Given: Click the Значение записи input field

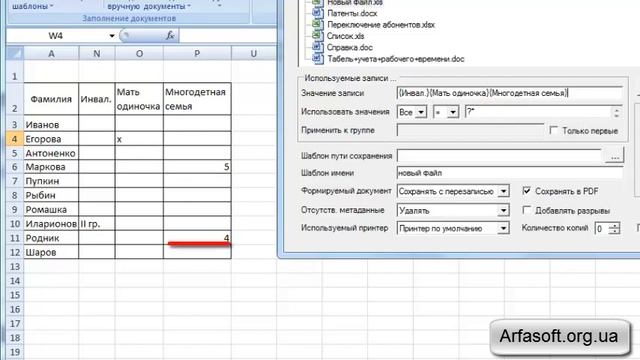Looking at the screenshot, I should pyautogui.click(x=509, y=93).
